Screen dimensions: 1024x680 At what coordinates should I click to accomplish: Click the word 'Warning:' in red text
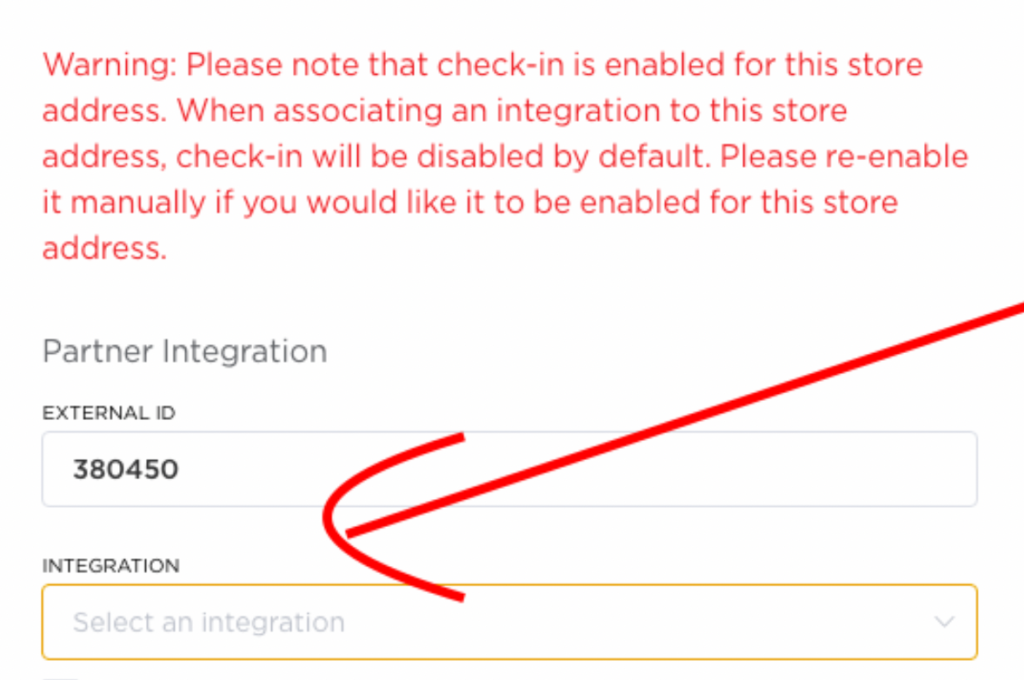coord(110,66)
